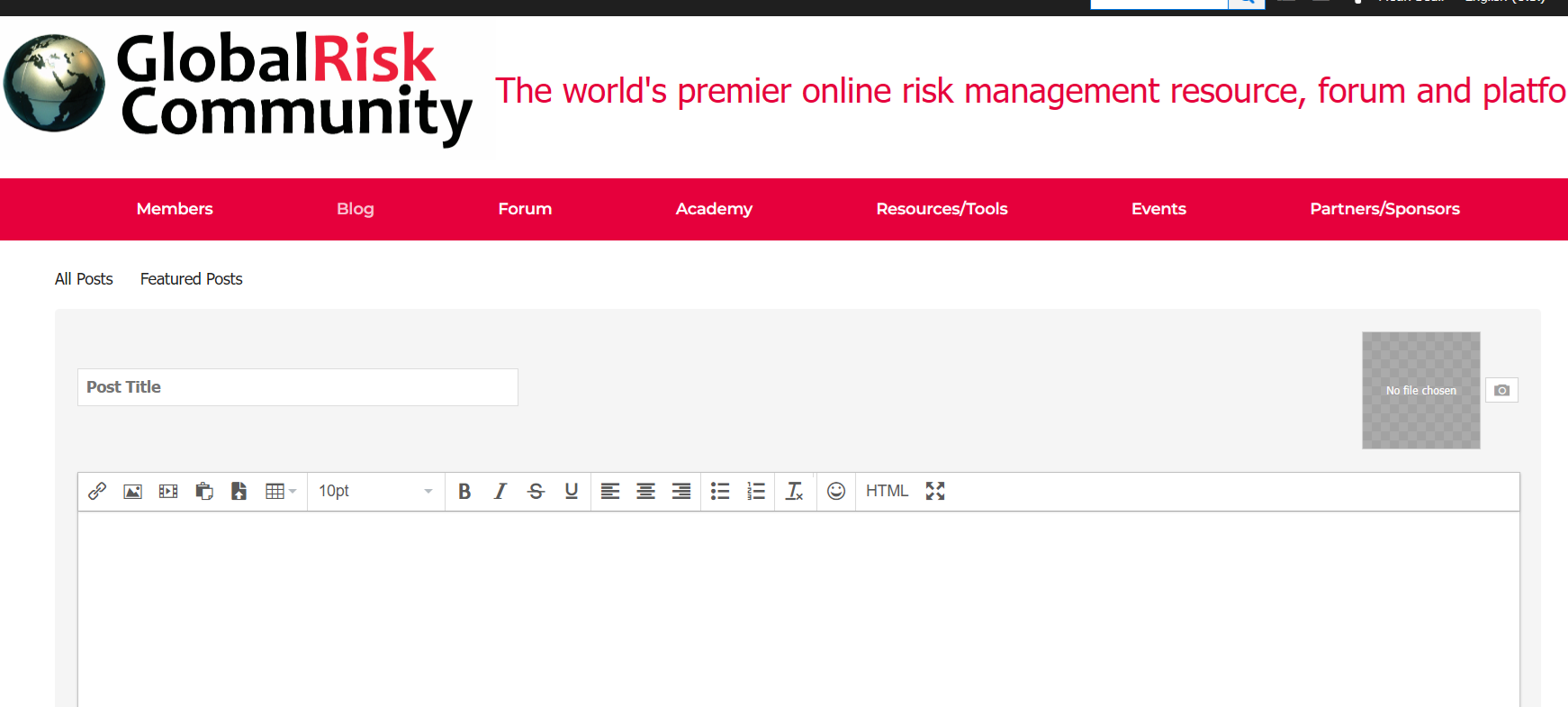Open the Forum menu item
Image resolution: width=1568 pixels, height=707 pixels.
coord(525,209)
